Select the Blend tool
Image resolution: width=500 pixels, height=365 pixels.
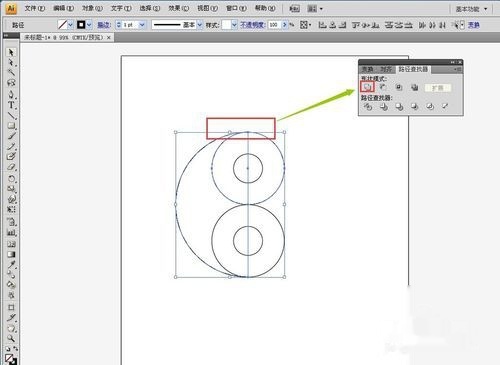click(x=11, y=275)
